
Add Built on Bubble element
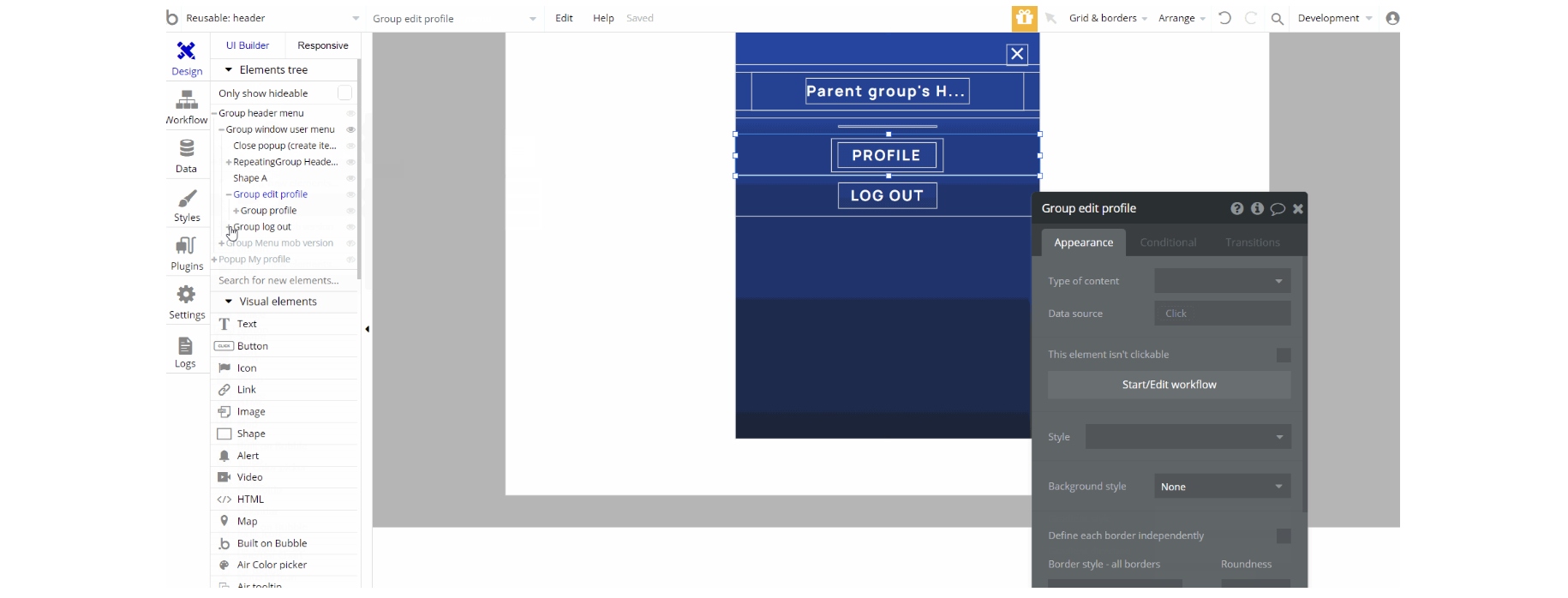(x=284, y=543)
